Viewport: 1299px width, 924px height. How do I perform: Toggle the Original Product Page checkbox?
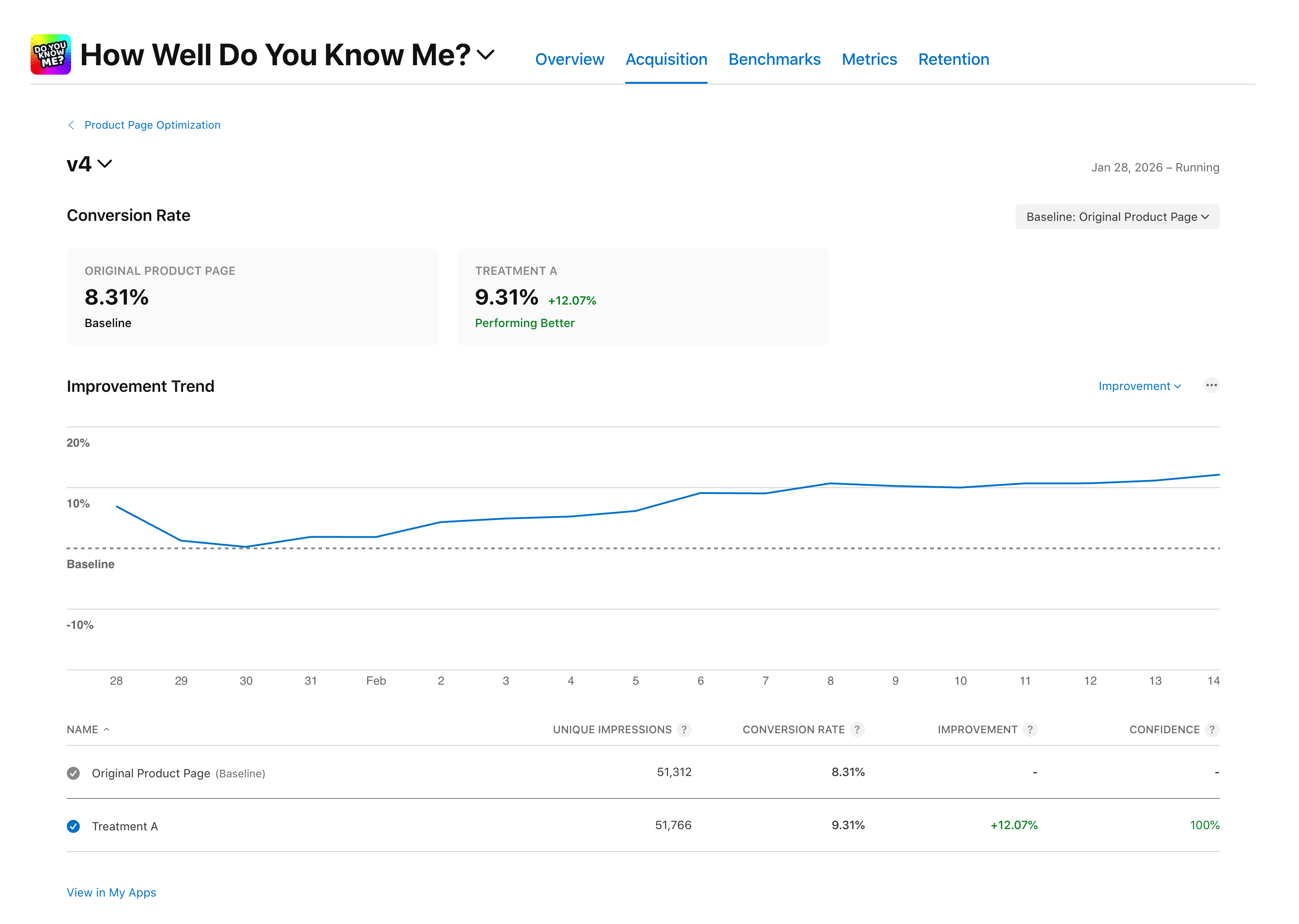[x=73, y=773]
